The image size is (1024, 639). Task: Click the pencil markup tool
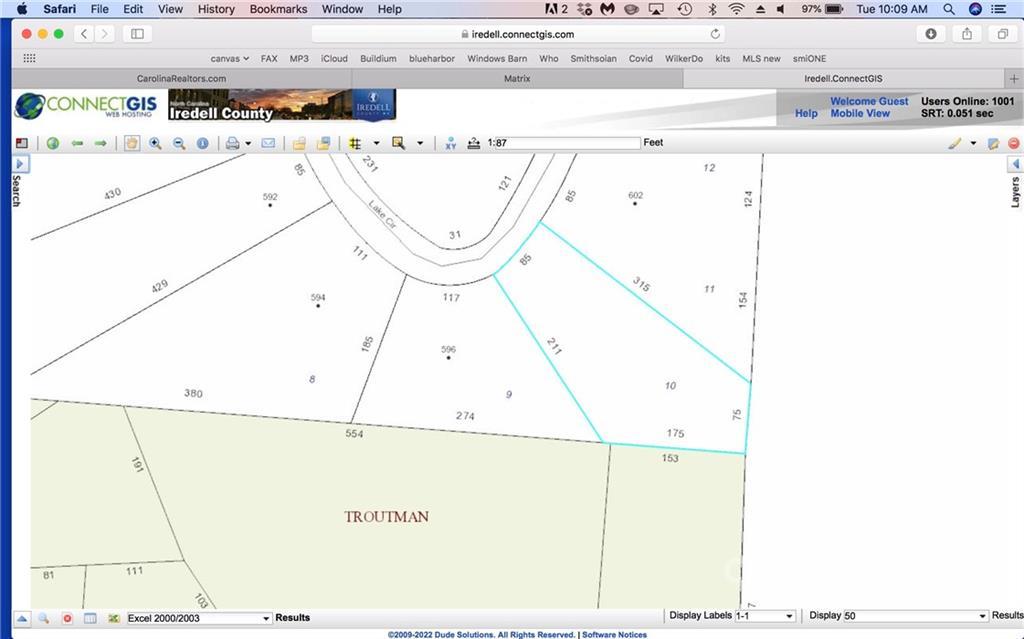point(953,143)
